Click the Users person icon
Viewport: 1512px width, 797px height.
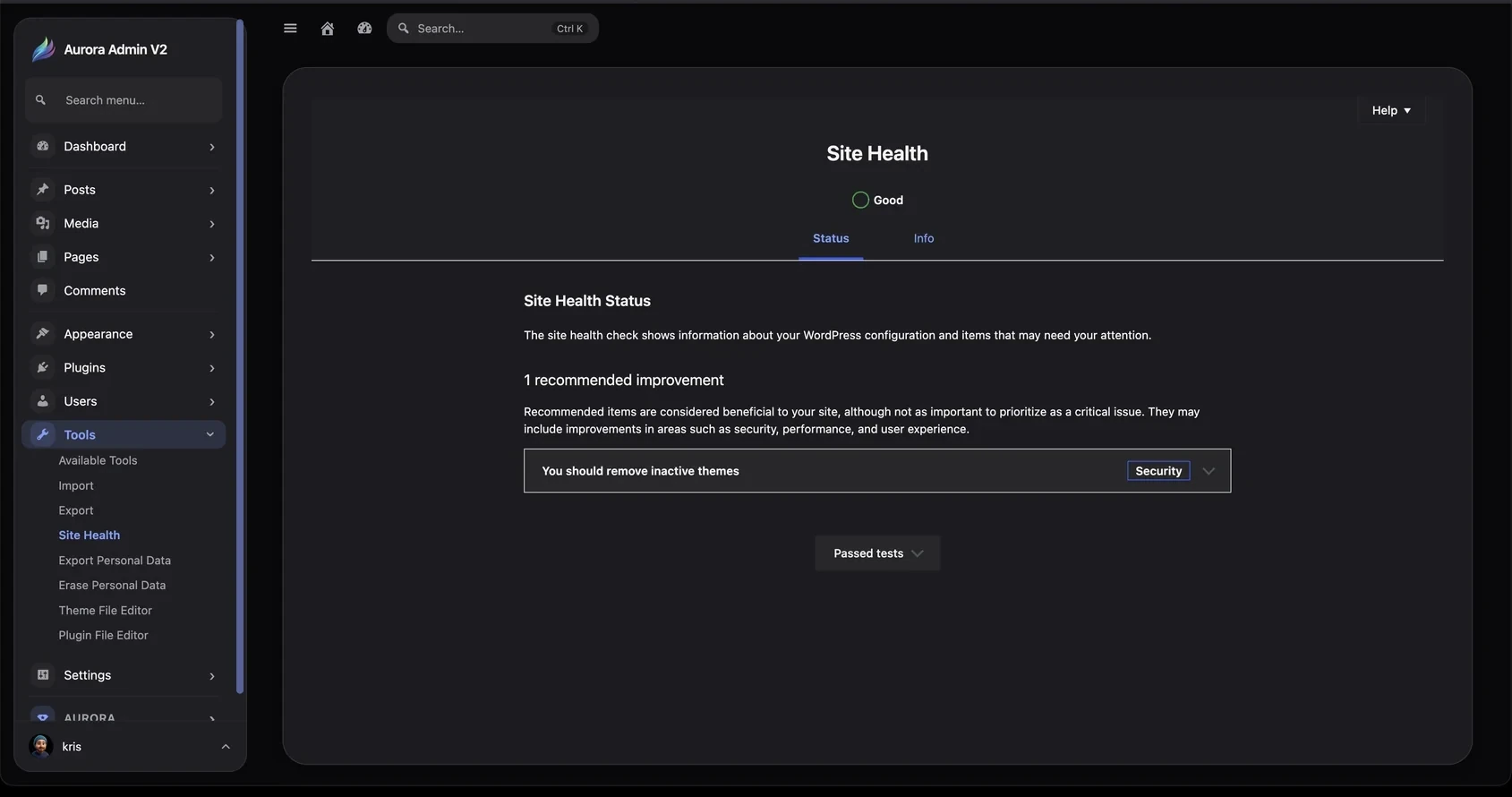tap(42, 401)
